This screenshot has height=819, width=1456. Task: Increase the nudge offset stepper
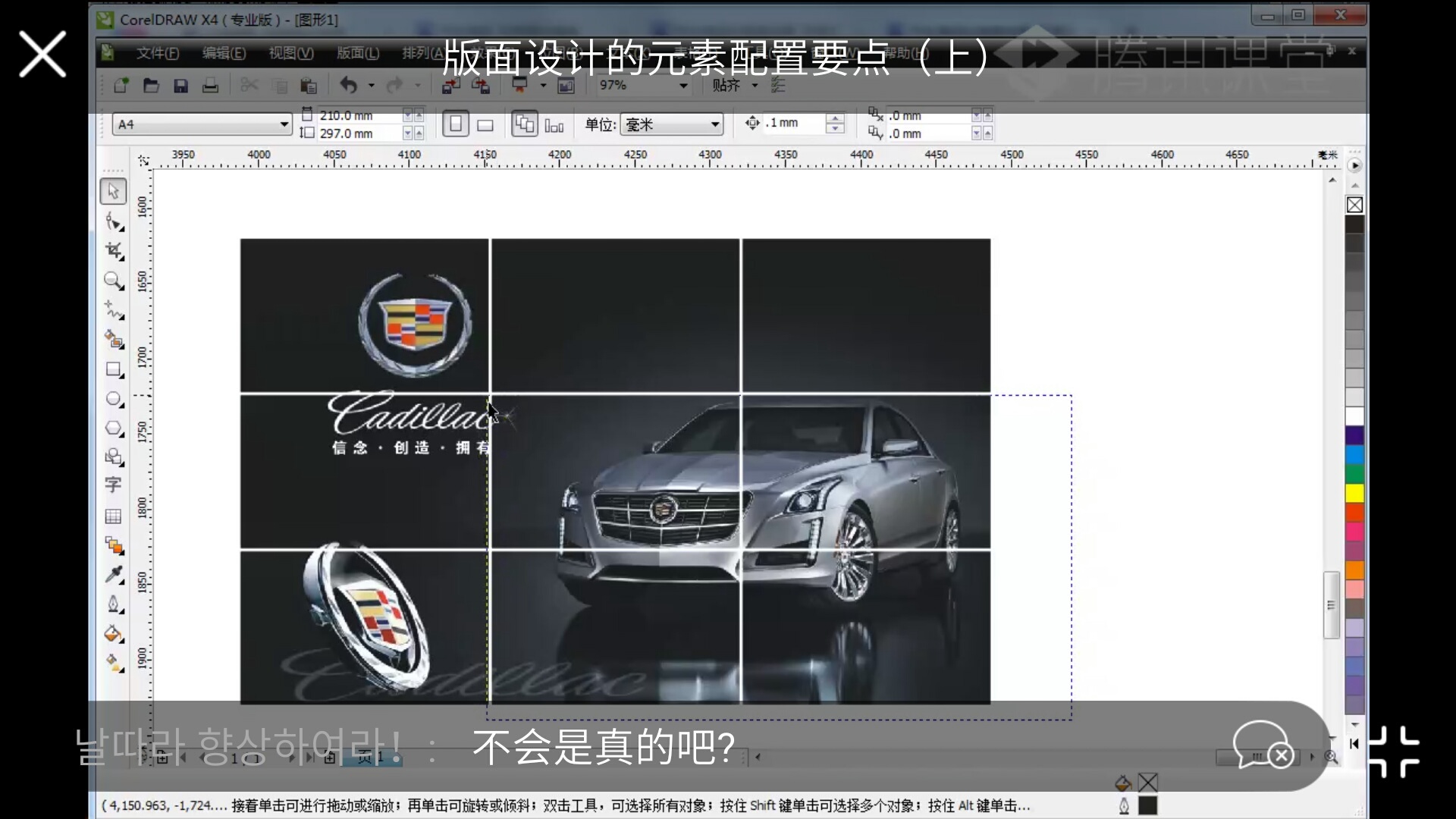[835, 118]
